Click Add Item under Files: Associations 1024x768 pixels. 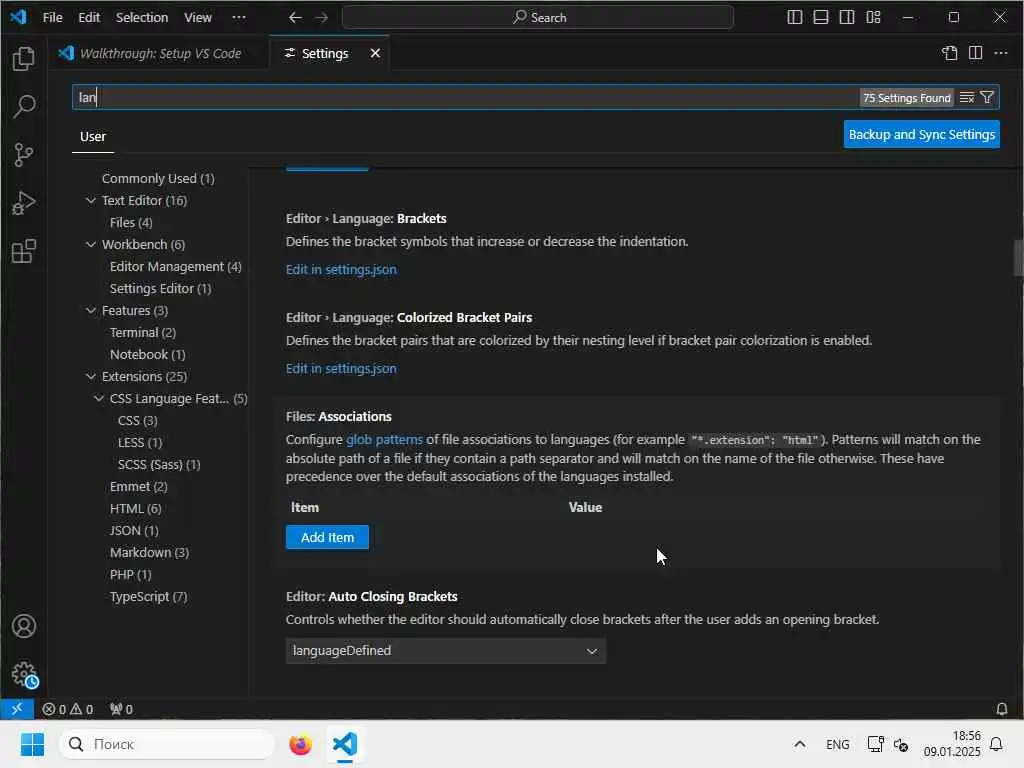[x=327, y=537]
